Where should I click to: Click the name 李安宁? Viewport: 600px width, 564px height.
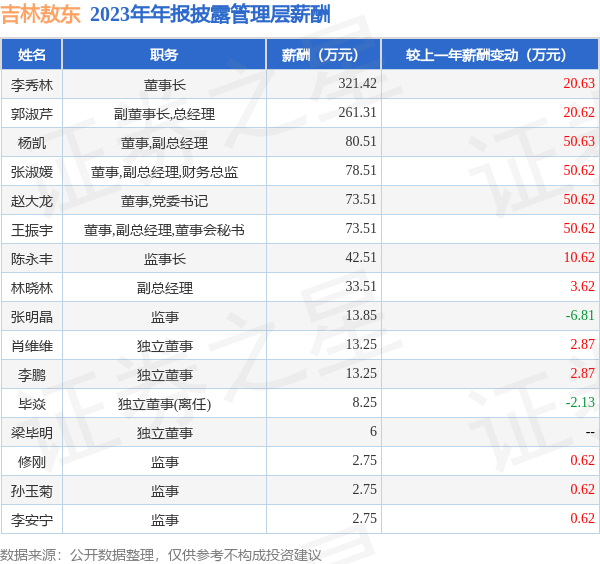32,520
